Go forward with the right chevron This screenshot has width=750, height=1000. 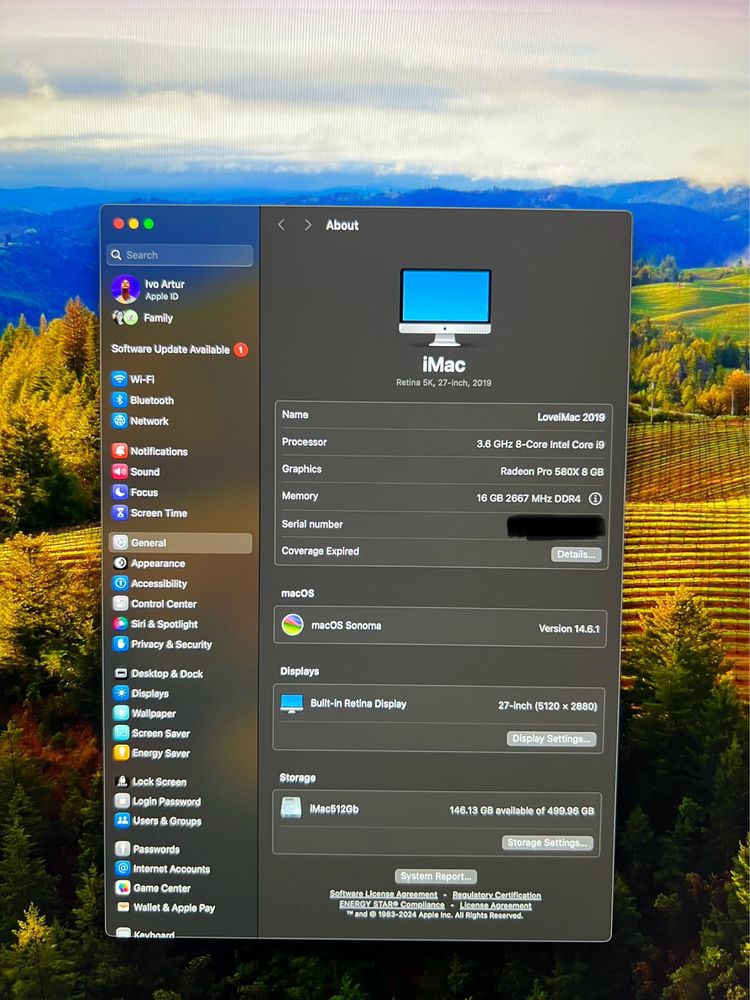pyautogui.click(x=307, y=224)
